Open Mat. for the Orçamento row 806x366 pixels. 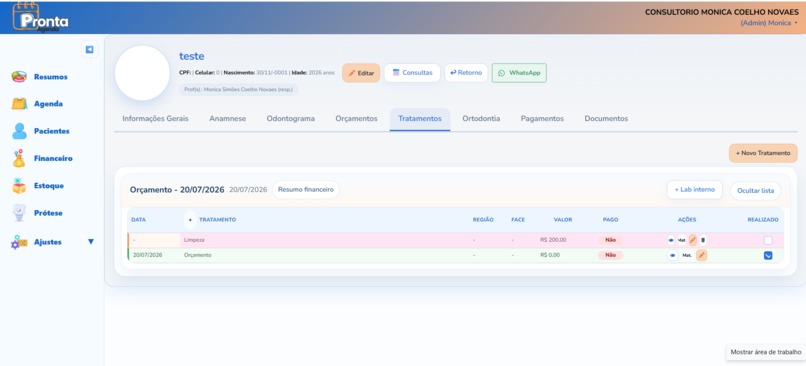point(687,255)
